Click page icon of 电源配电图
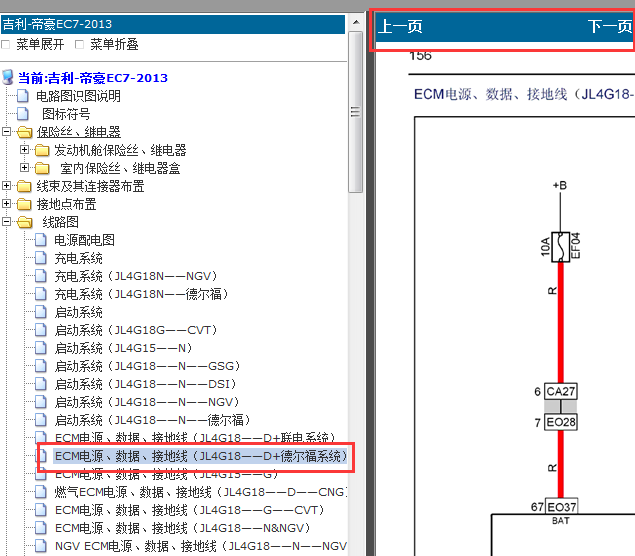 coord(40,240)
